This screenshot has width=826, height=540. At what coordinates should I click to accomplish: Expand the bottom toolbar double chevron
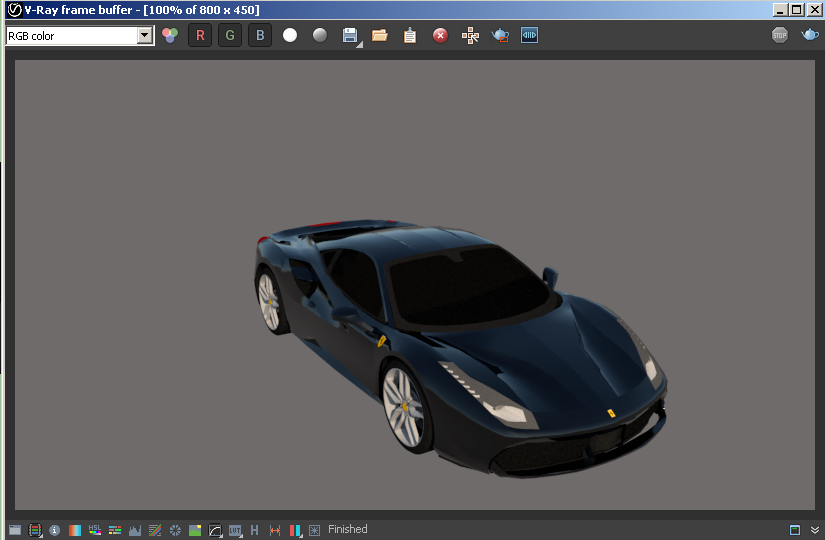click(x=815, y=530)
